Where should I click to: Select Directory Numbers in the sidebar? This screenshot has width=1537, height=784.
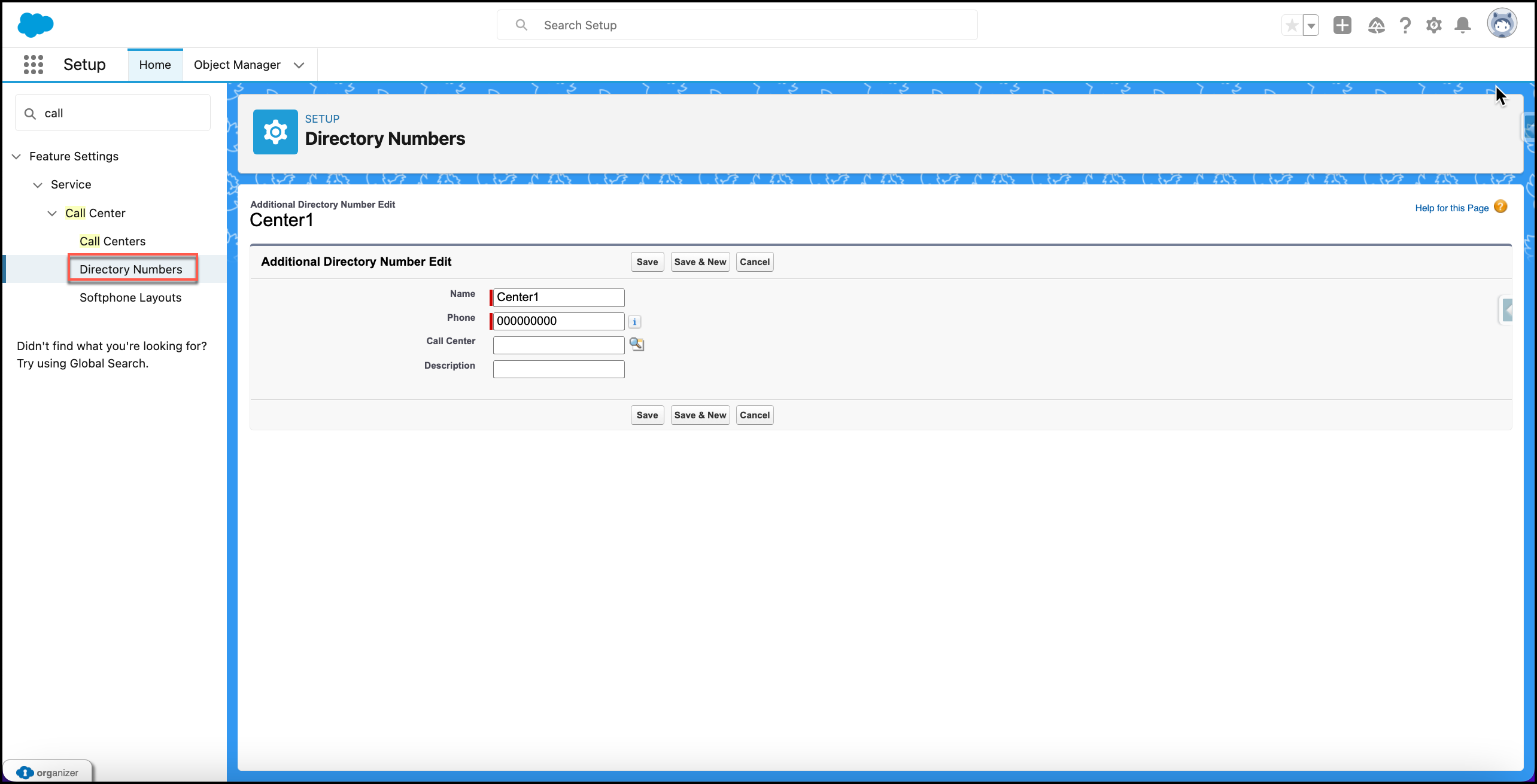click(131, 269)
